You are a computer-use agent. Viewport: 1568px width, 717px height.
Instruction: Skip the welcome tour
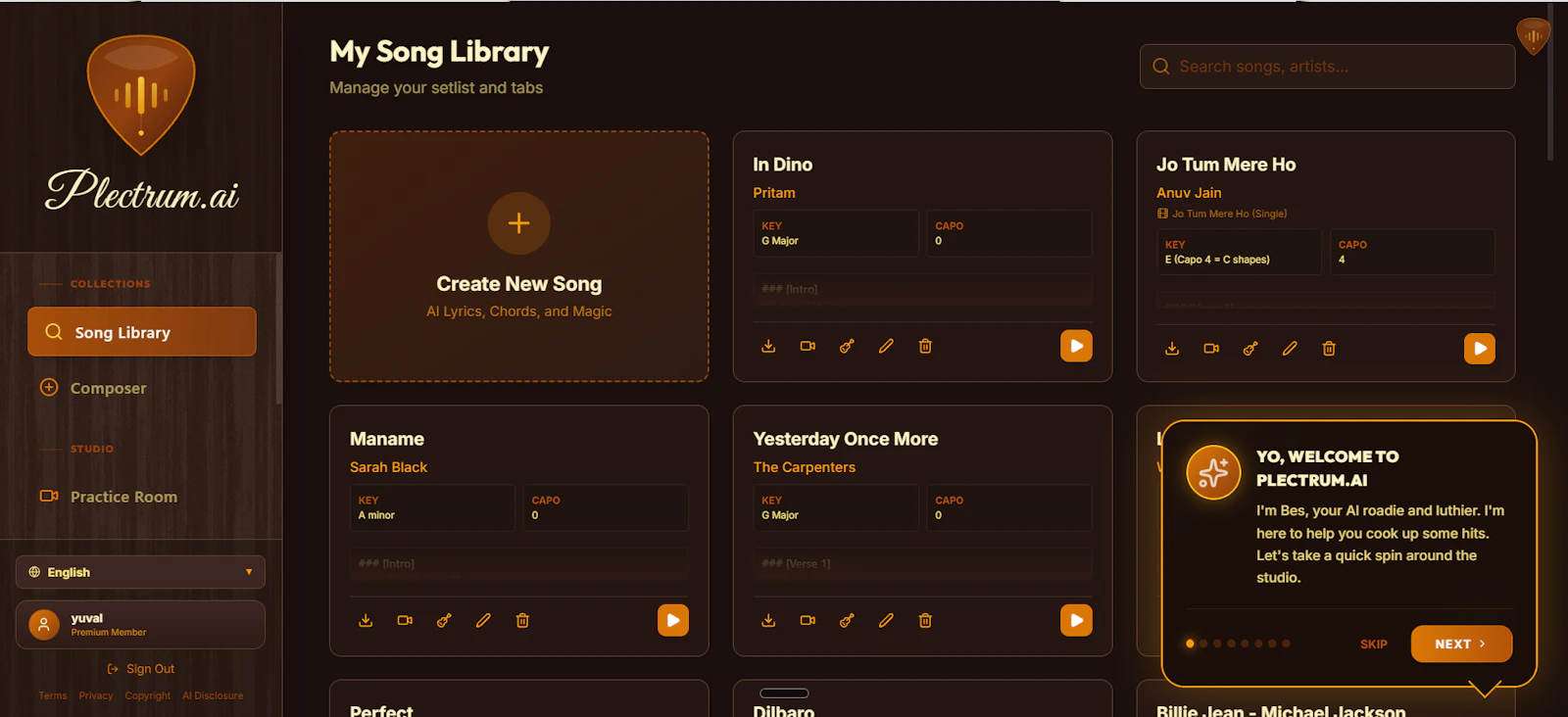pyautogui.click(x=1374, y=645)
